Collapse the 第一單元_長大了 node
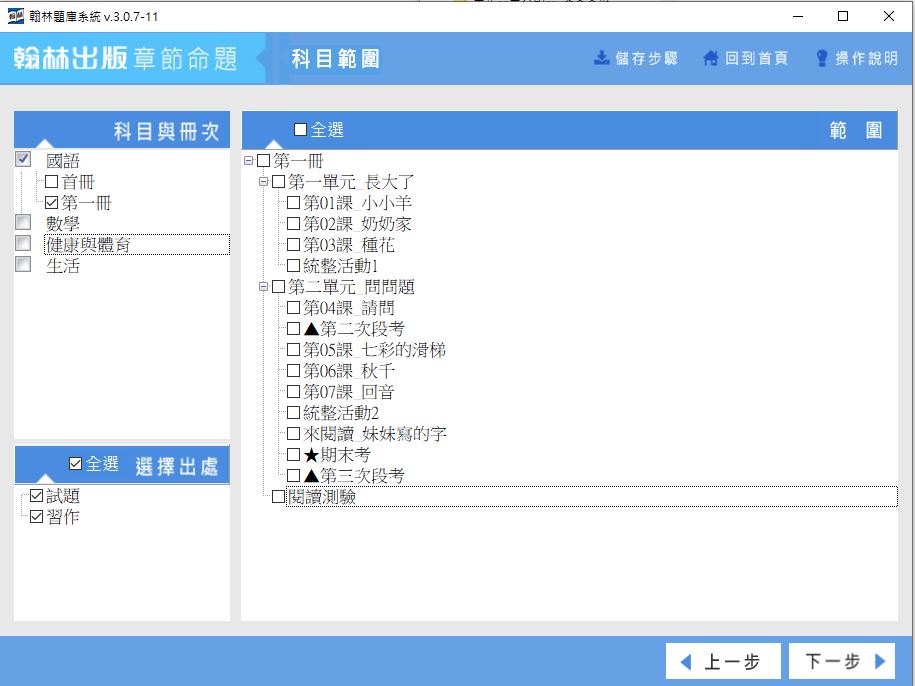Viewport: 915px width, 686px height. coord(264,182)
